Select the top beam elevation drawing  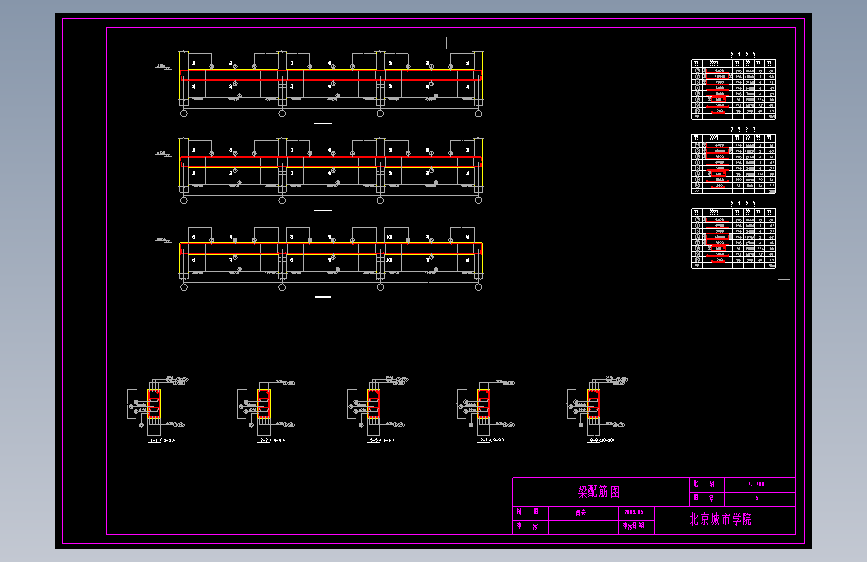pyautogui.click(x=331, y=84)
